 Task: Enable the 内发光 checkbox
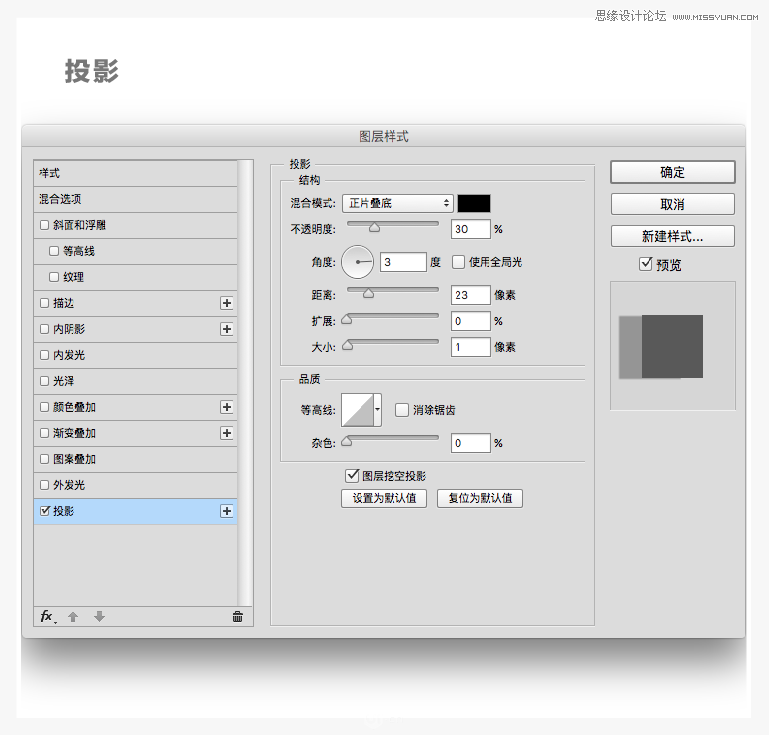45,355
